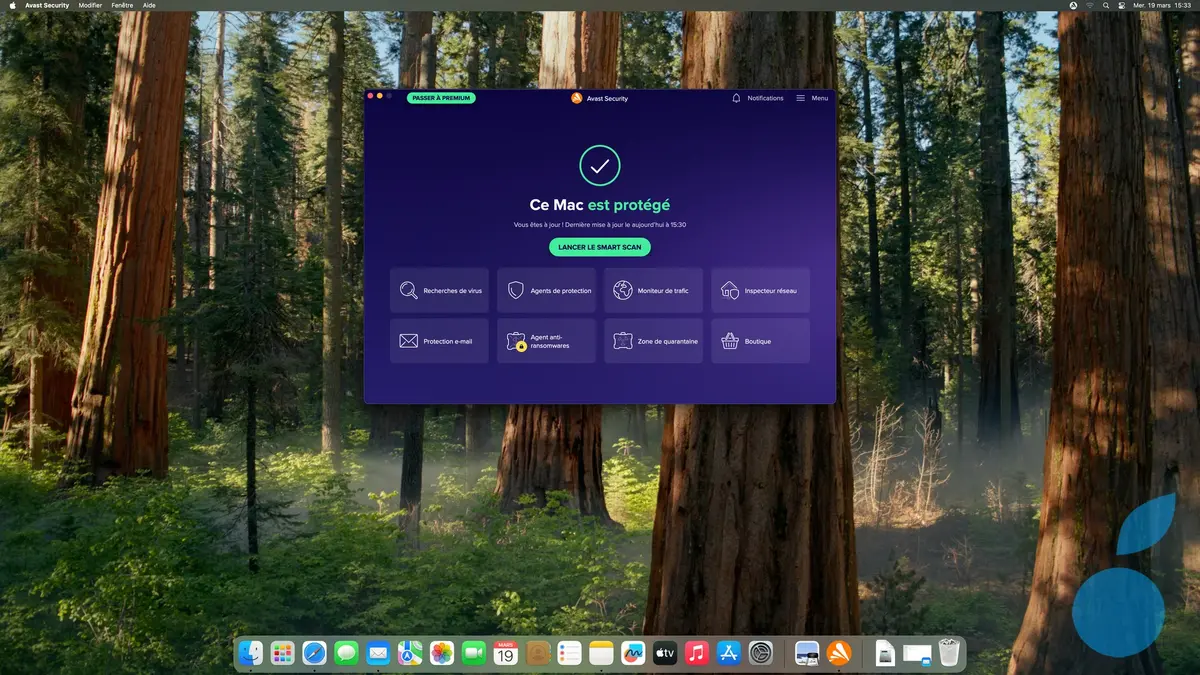This screenshot has height=675, width=1200.
Task: Click the Passer à Premium button
Action: coord(441,98)
